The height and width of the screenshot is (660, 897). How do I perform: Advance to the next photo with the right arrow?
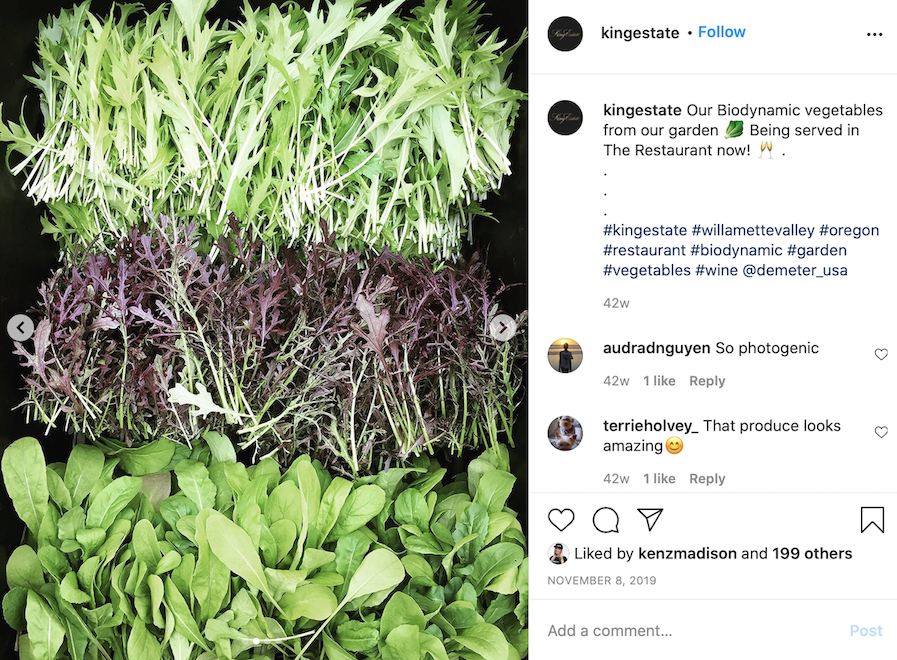tap(503, 327)
